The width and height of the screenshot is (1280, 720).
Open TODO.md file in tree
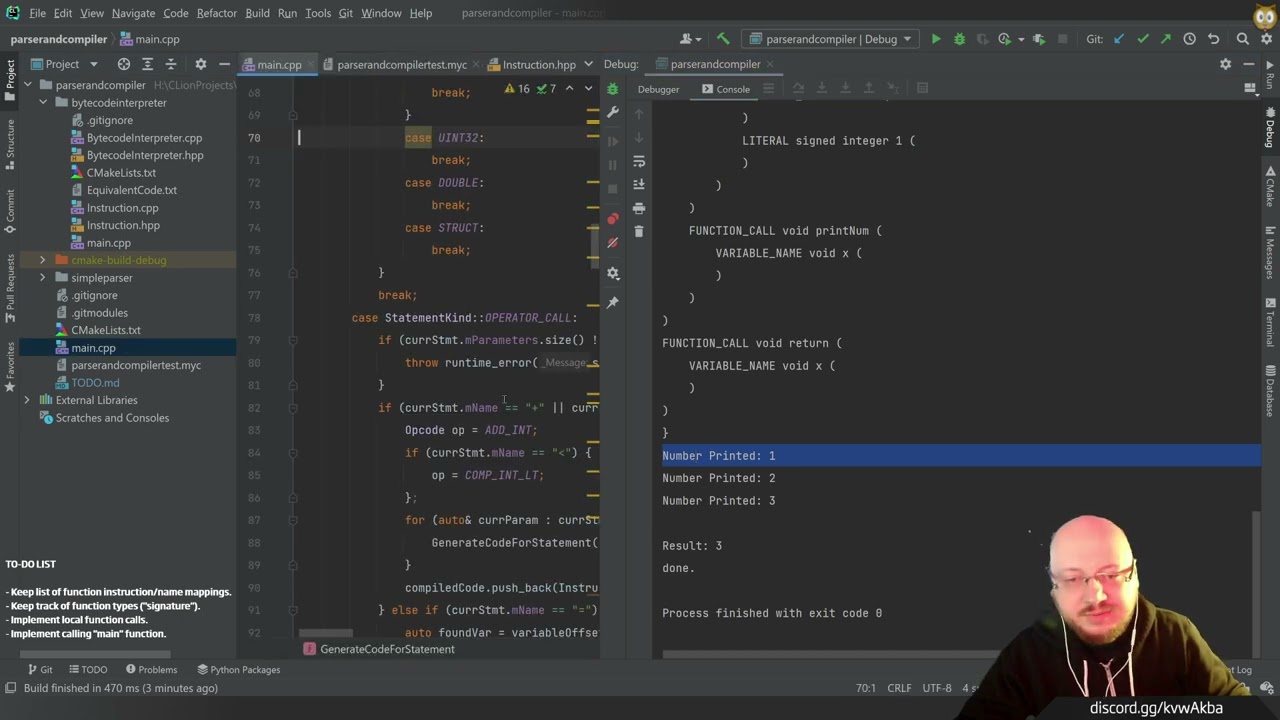coord(95,383)
